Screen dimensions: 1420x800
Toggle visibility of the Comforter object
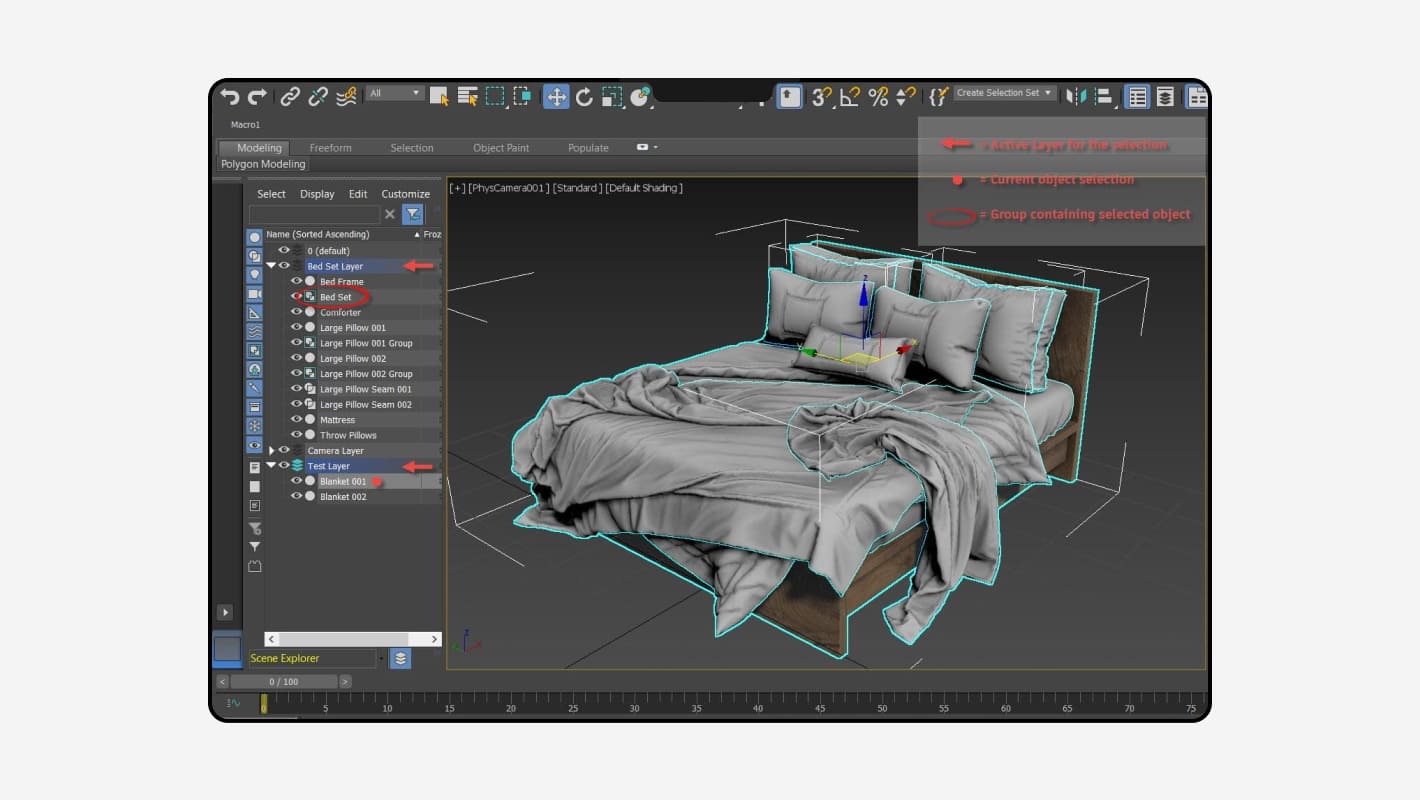(295, 313)
